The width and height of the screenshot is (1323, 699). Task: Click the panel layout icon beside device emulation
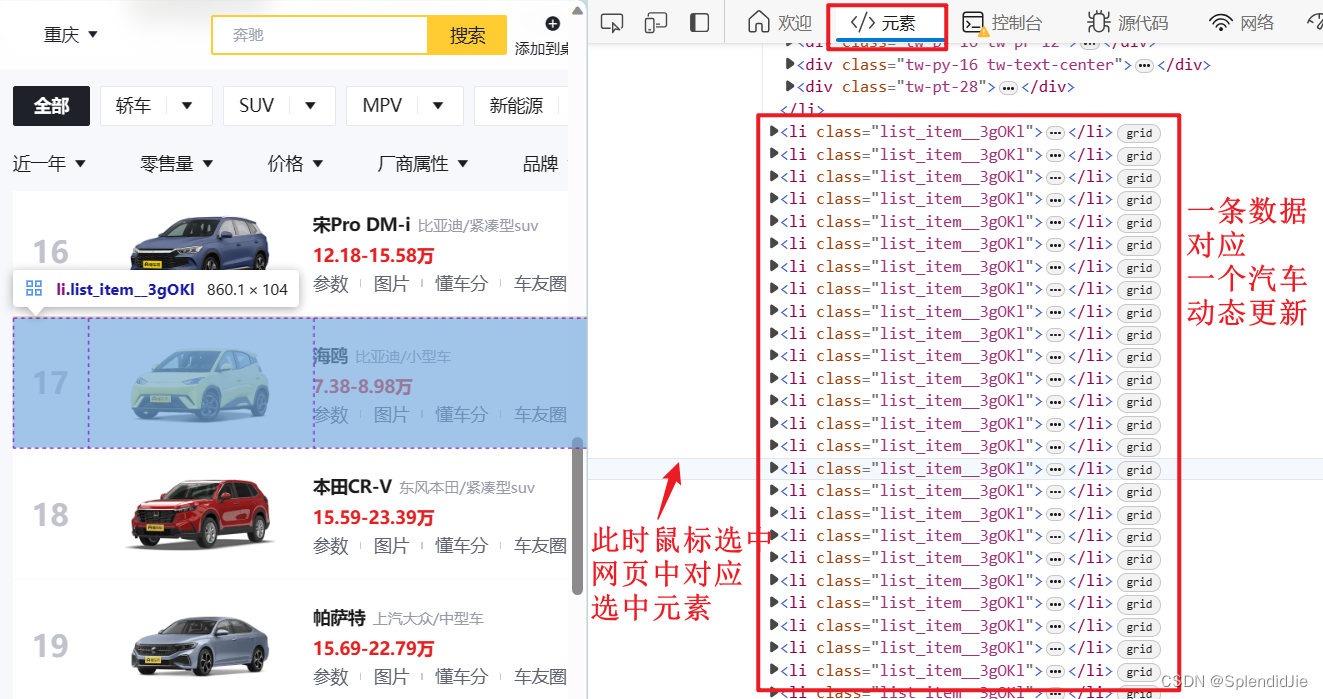point(700,23)
